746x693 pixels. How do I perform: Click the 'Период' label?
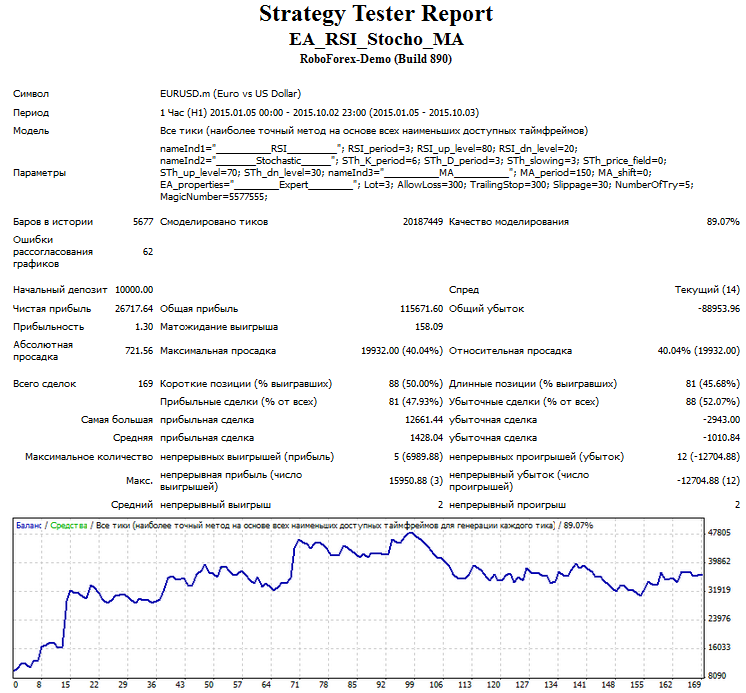coord(31,113)
